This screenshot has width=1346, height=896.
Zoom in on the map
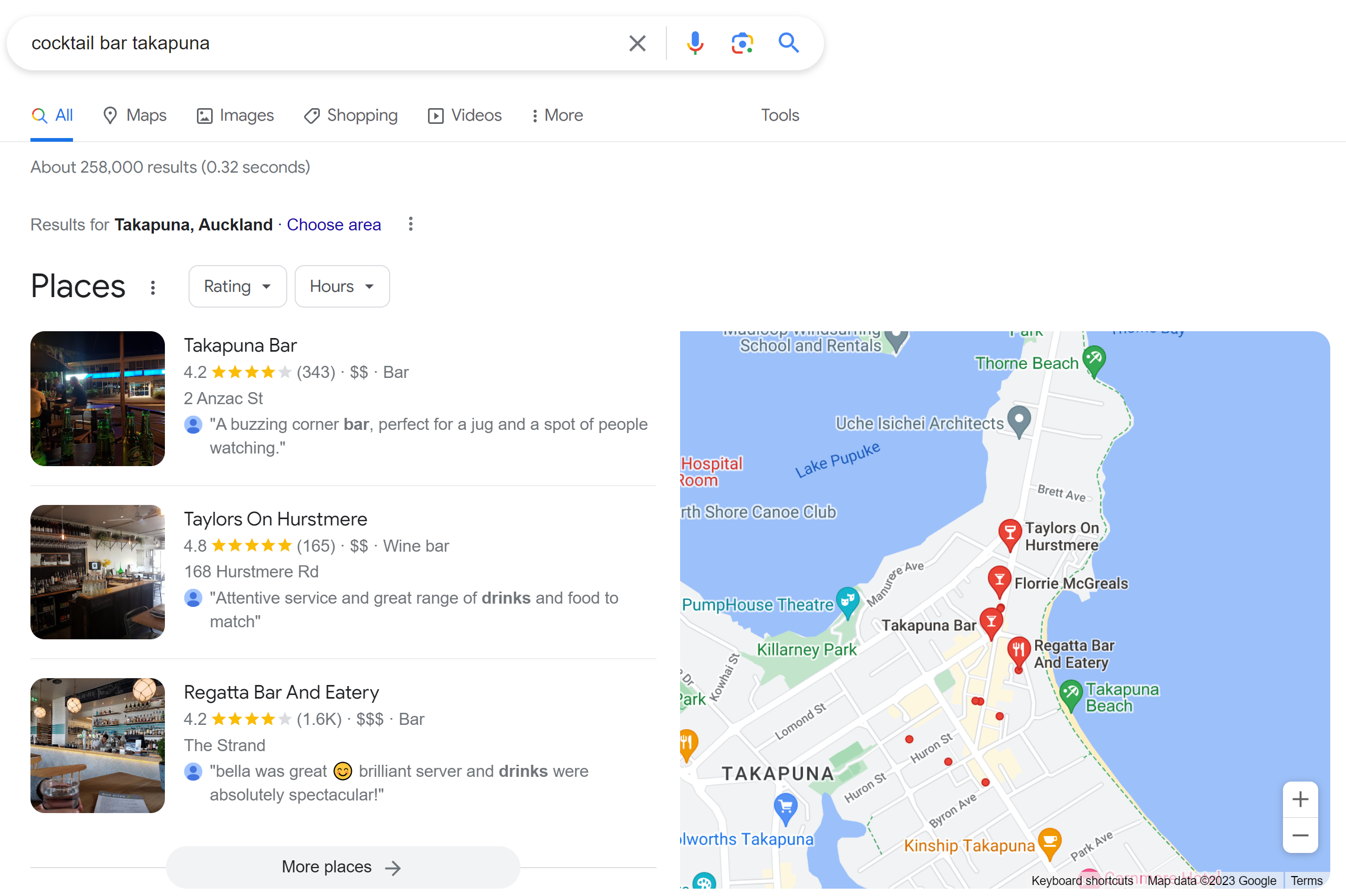(x=1300, y=799)
